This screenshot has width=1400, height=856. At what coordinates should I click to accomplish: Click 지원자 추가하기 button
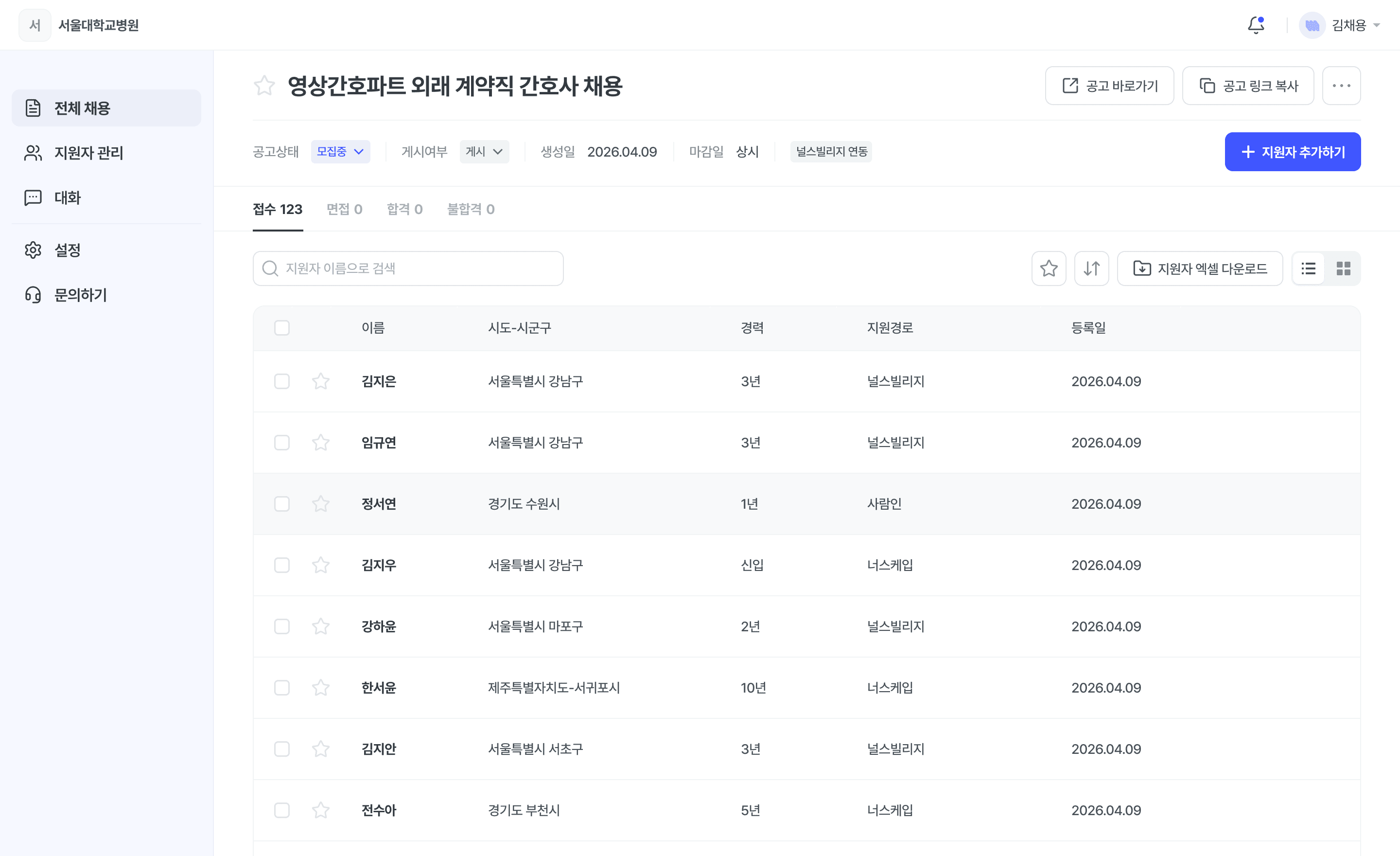pos(1293,152)
